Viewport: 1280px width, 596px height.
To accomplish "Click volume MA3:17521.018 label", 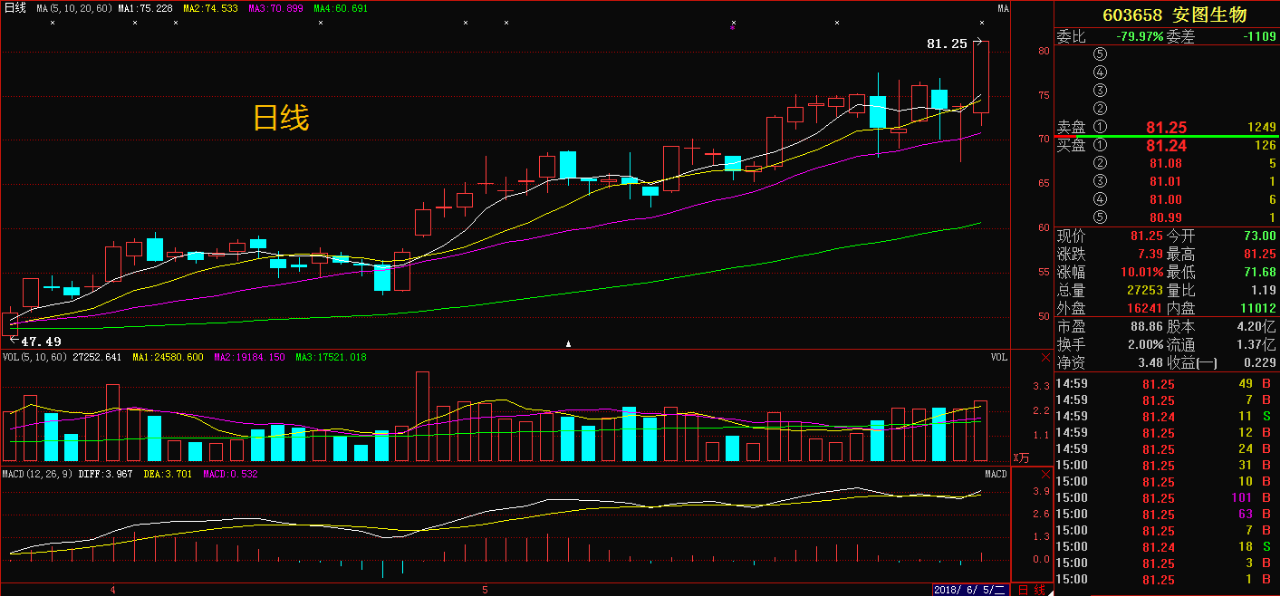I will tap(331, 357).
